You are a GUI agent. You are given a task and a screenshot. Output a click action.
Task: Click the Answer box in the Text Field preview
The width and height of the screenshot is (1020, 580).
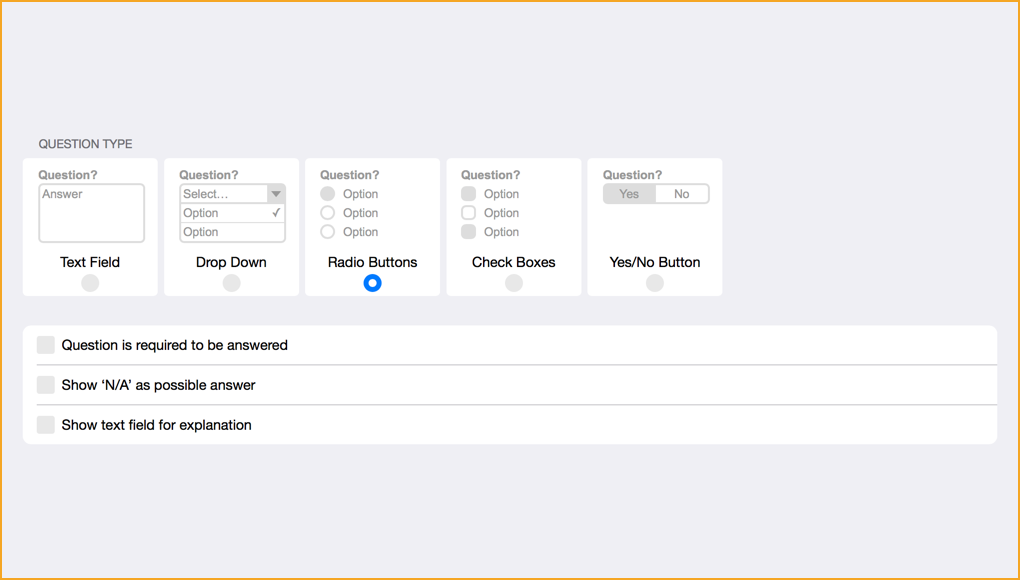[91, 213]
